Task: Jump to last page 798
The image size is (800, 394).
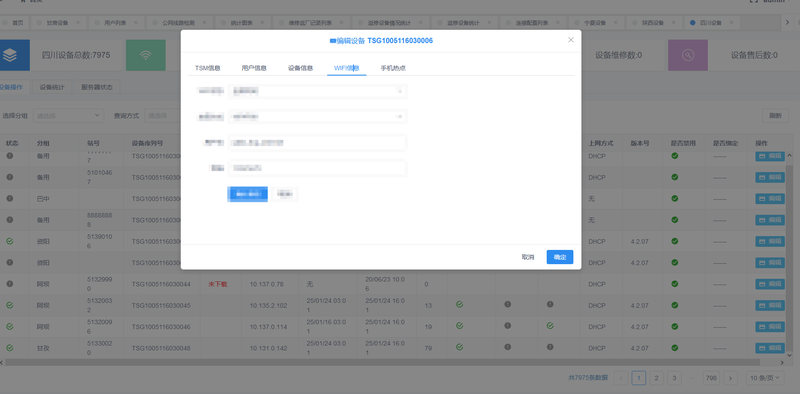Action: [711, 378]
